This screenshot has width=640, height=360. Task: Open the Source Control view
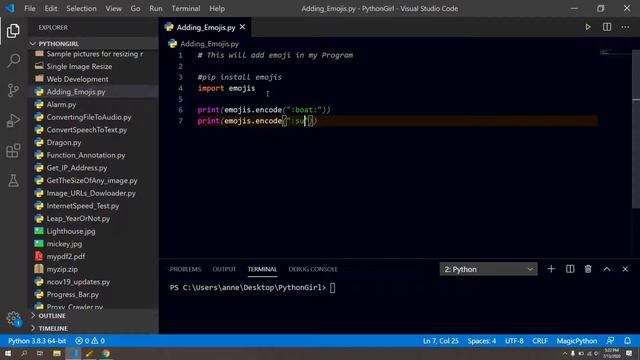[13, 90]
